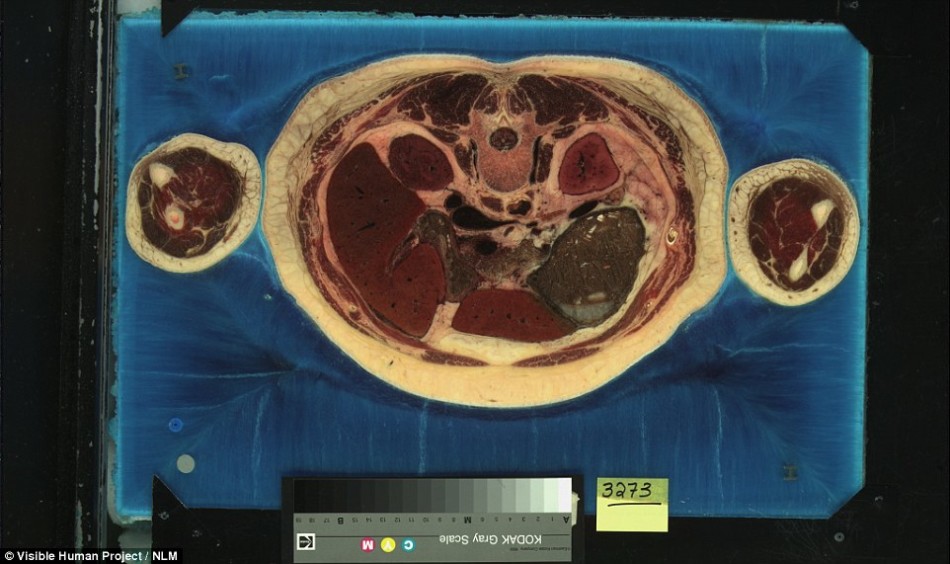Click the pale round registration dot

pos(185,463)
